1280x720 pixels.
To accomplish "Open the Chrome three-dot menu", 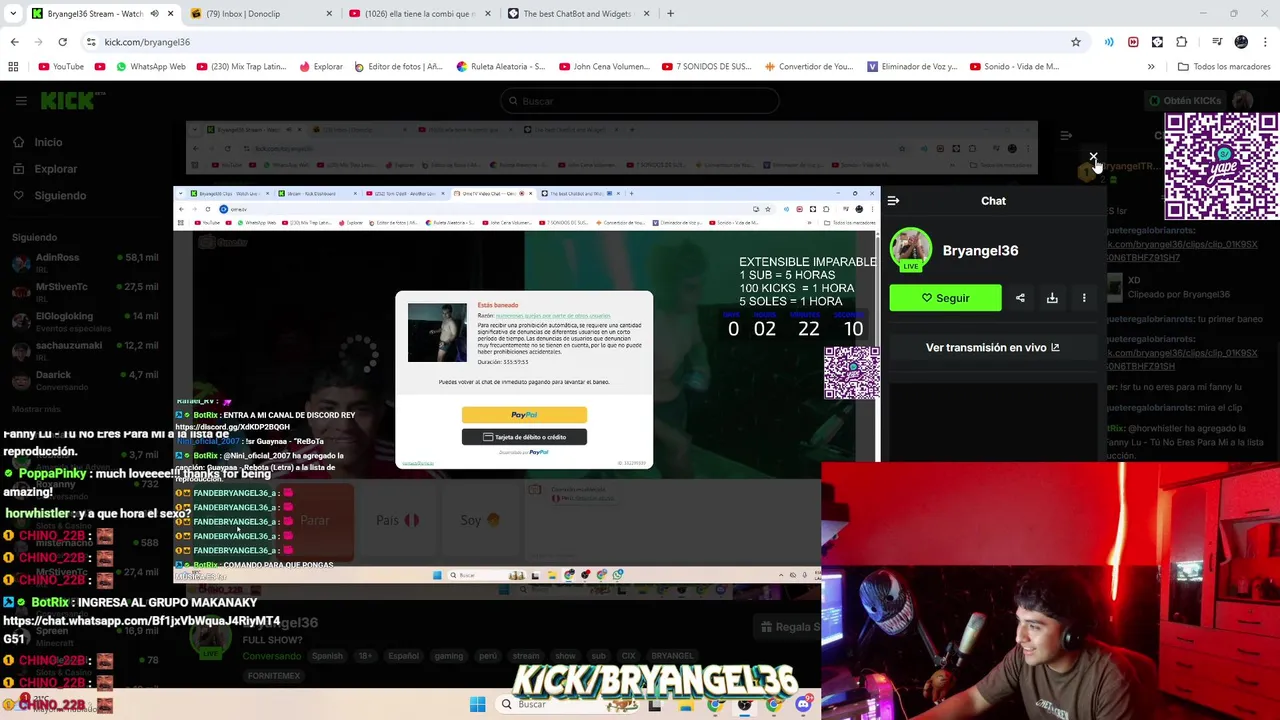I will click(x=1265, y=42).
